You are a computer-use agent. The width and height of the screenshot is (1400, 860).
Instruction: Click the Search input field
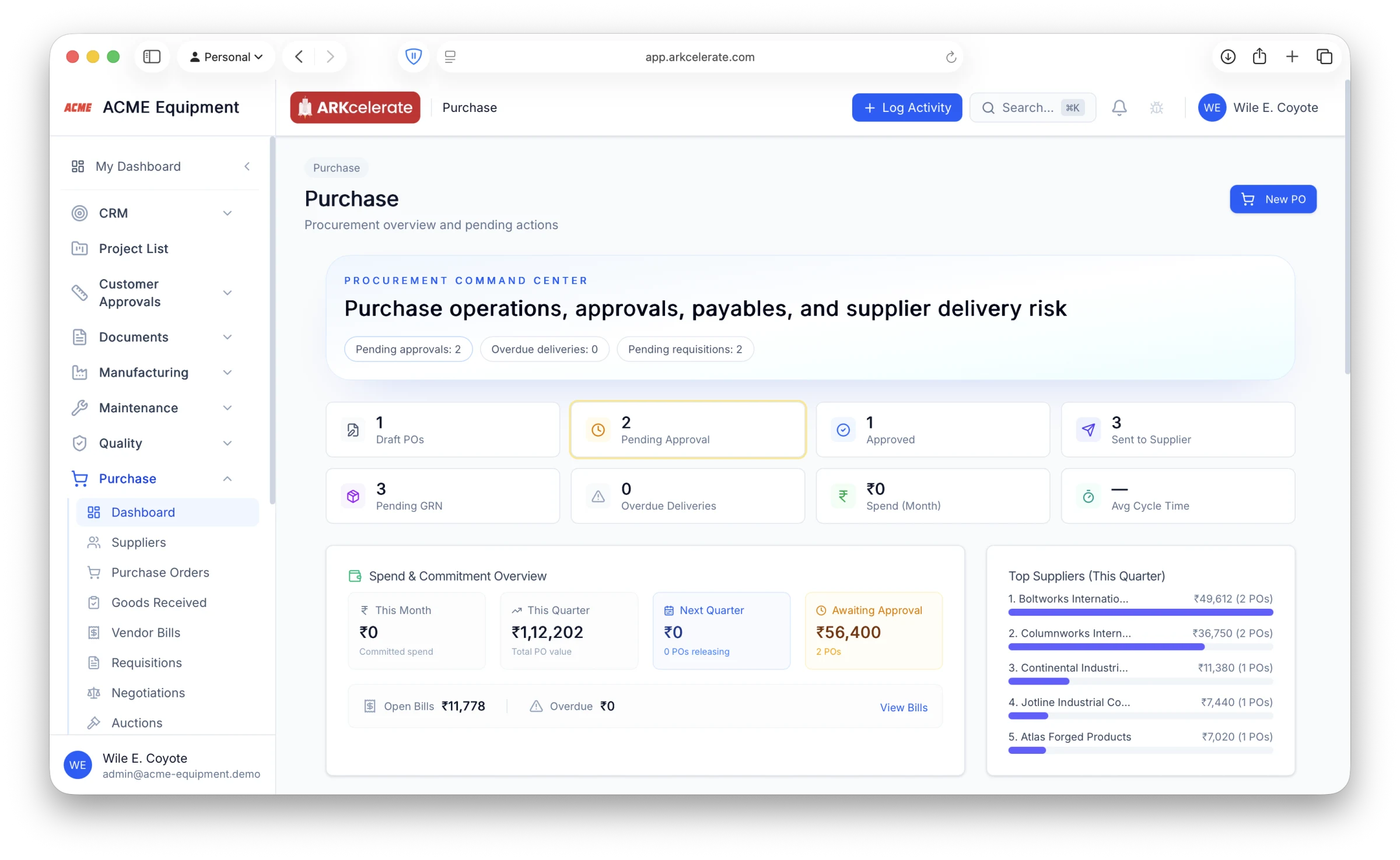point(1032,108)
